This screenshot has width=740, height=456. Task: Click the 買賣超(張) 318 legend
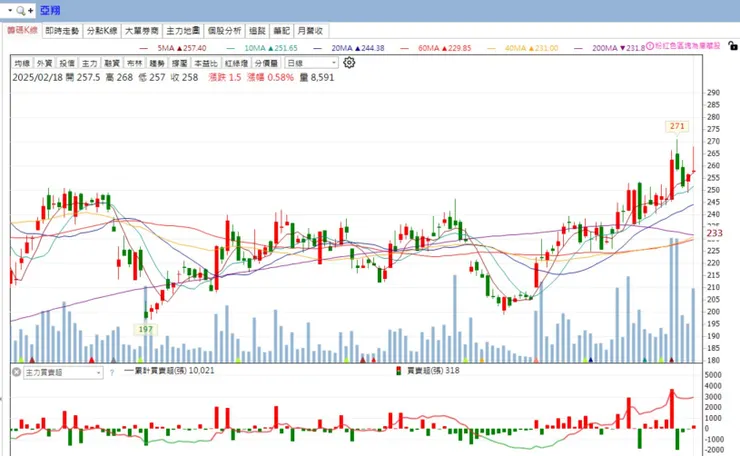click(x=428, y=371)
